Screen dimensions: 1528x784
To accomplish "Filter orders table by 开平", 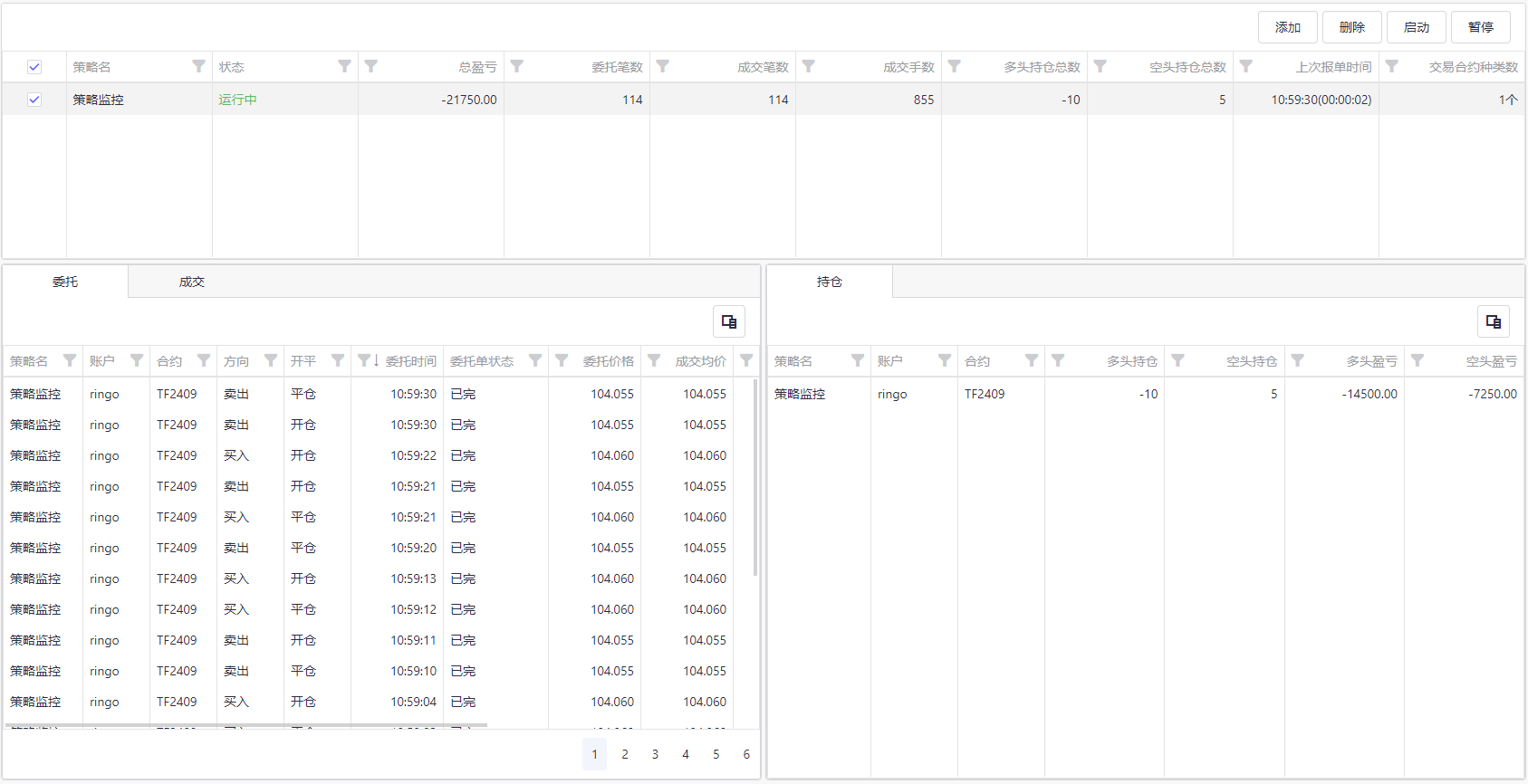I will pyautogui.click(x=338, y=360).
